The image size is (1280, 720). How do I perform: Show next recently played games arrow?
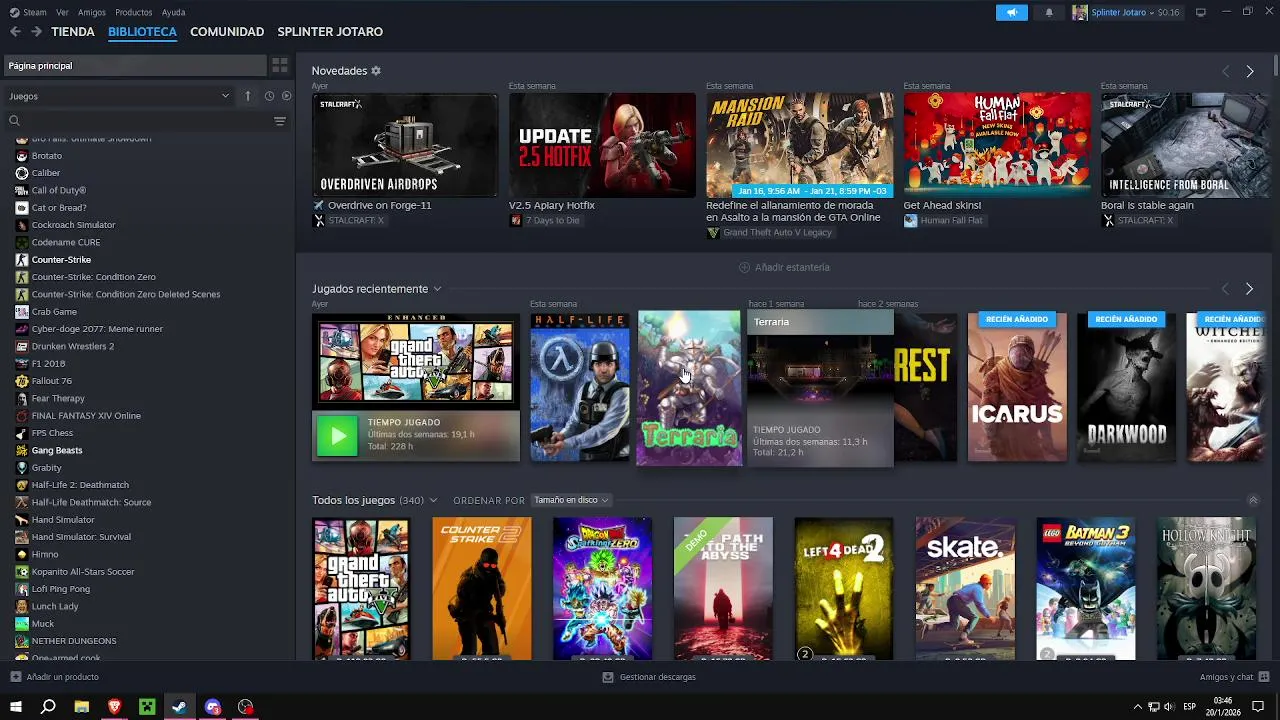[1249, 289]
